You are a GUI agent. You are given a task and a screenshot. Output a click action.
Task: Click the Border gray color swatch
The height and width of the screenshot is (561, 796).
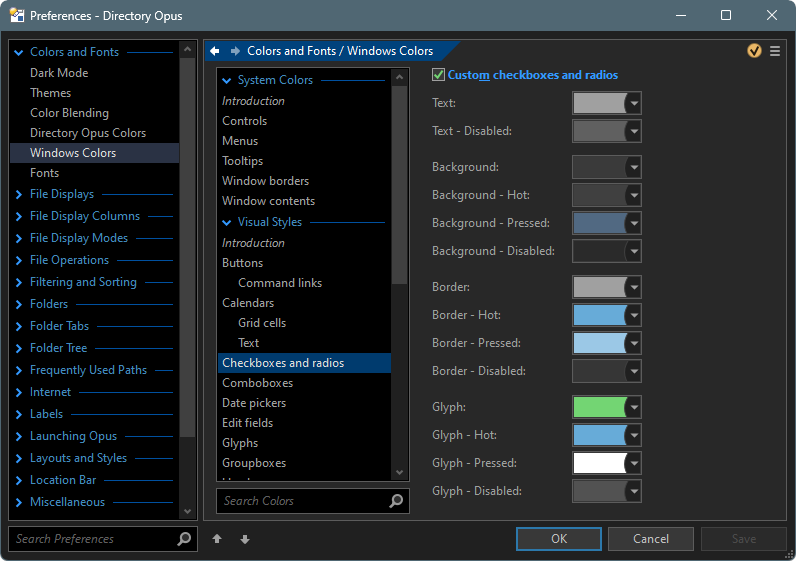pyautogui.click(x=600, y=287)
